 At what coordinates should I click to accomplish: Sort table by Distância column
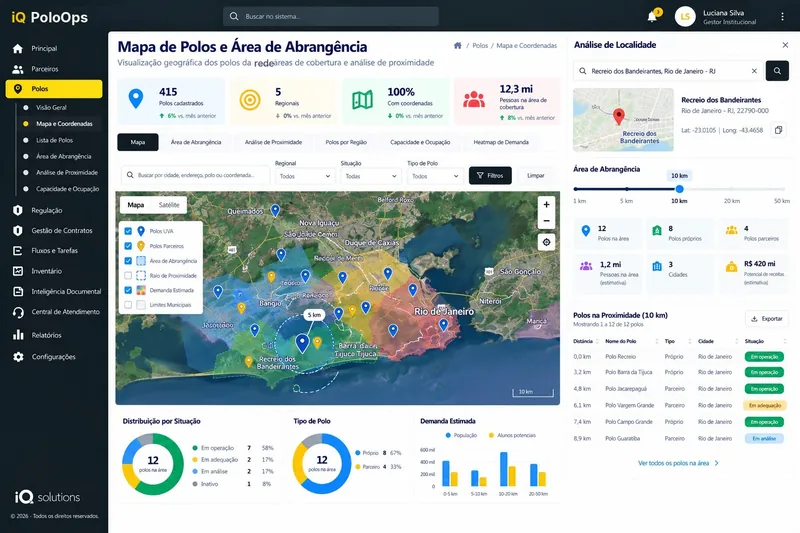click(586, 341)
